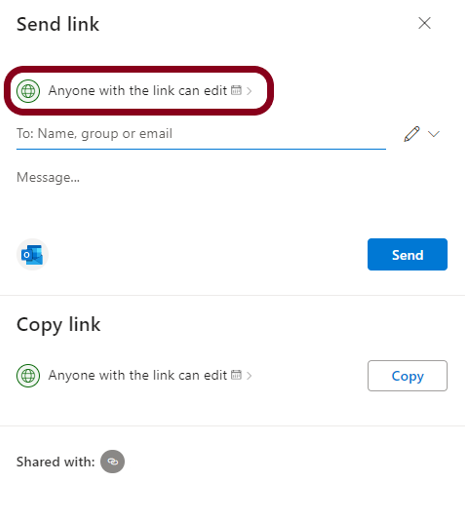Click the calendar expiry icon in the Send link setting
465x529 pixels.
click(x=236, y=90)
